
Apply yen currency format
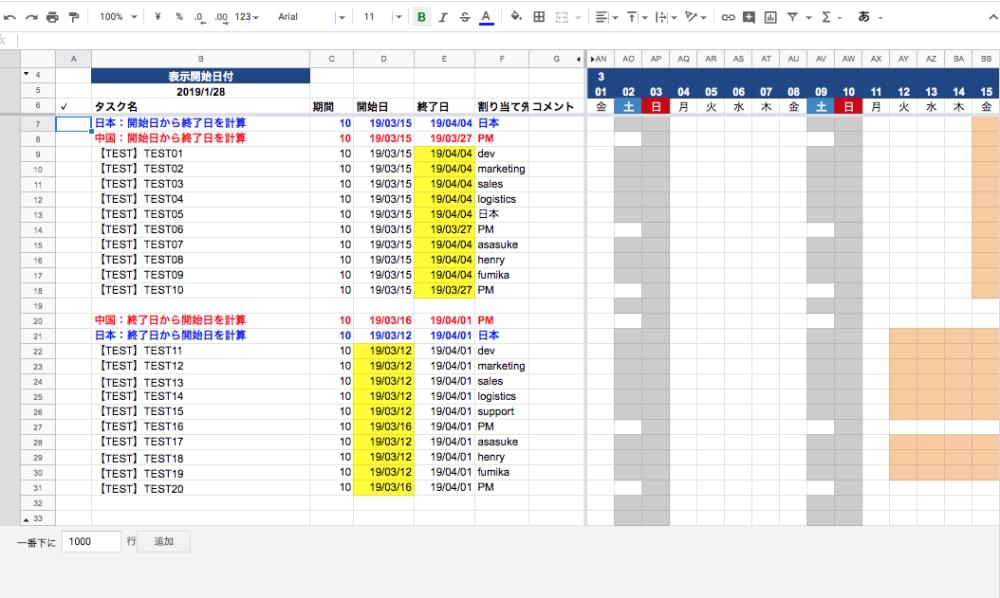pyautogui.click(x=159, y=17)
